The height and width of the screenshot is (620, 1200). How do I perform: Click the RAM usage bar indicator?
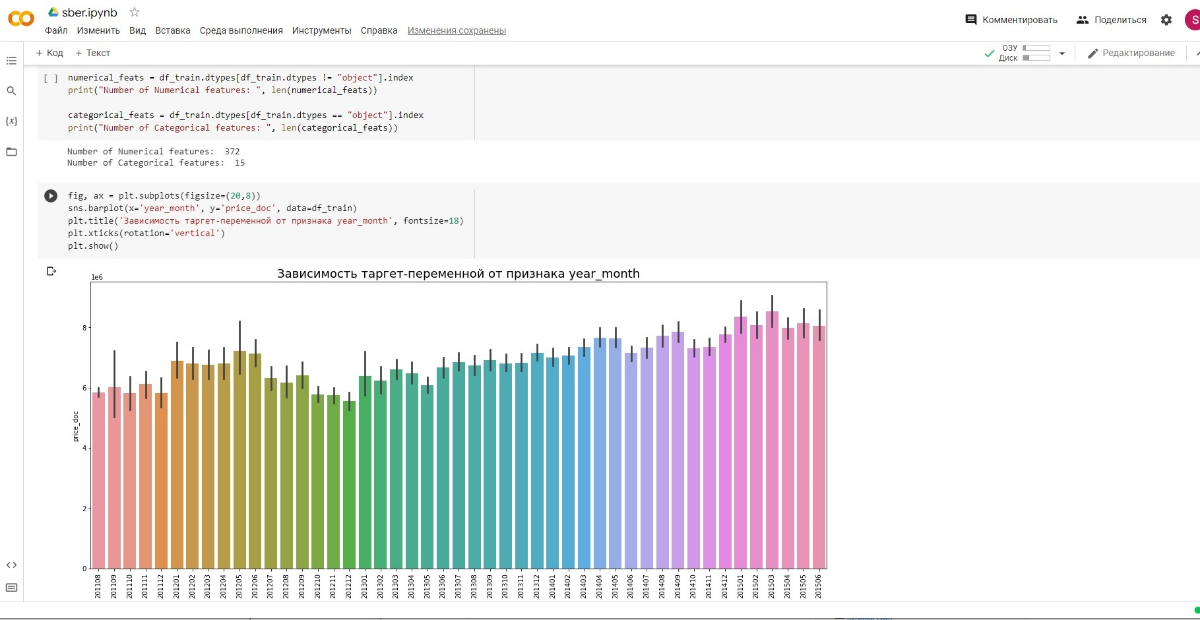pyautogui.click(x=1035, y=48)
